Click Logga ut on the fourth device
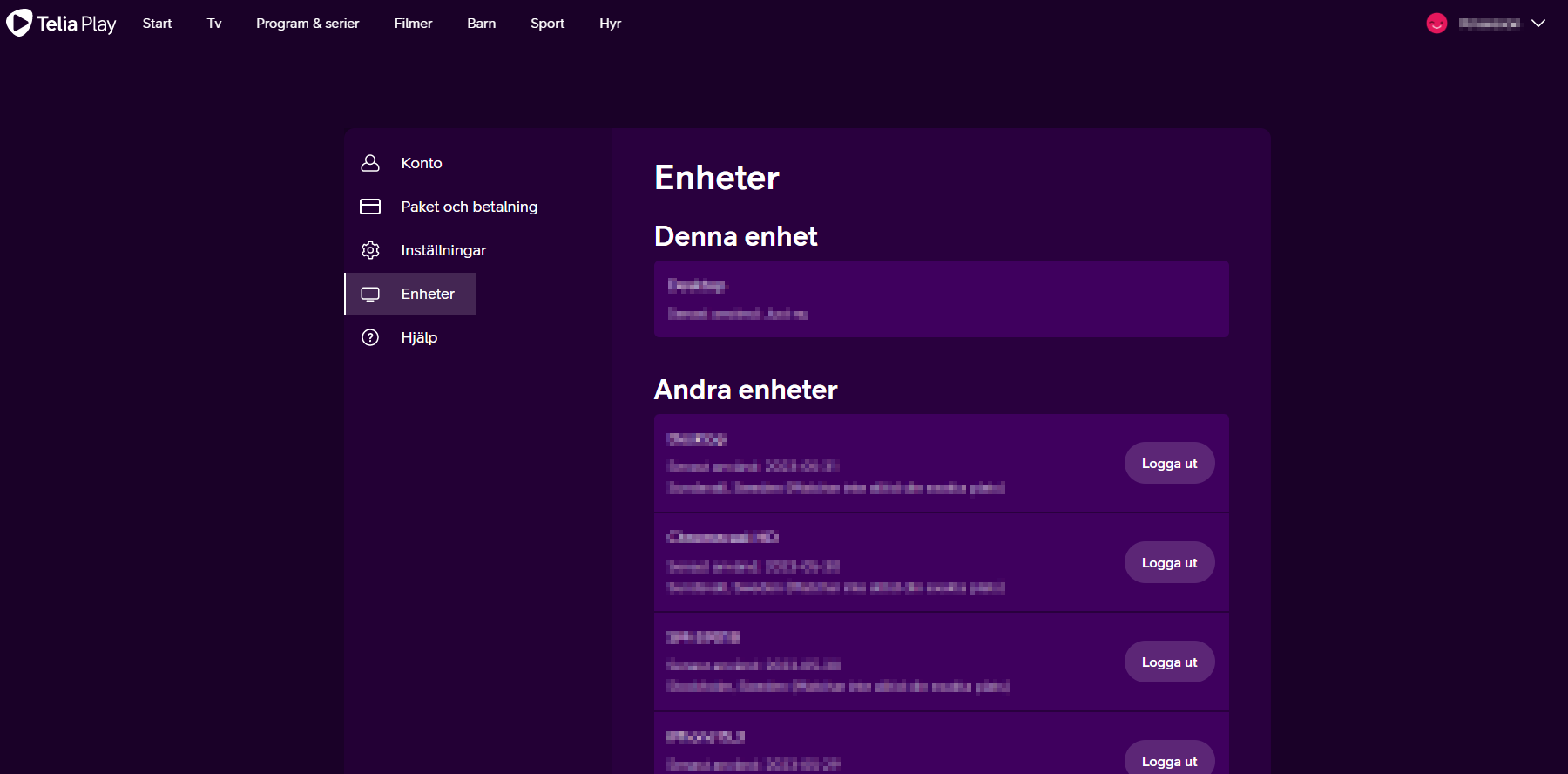 [1169, 760]
